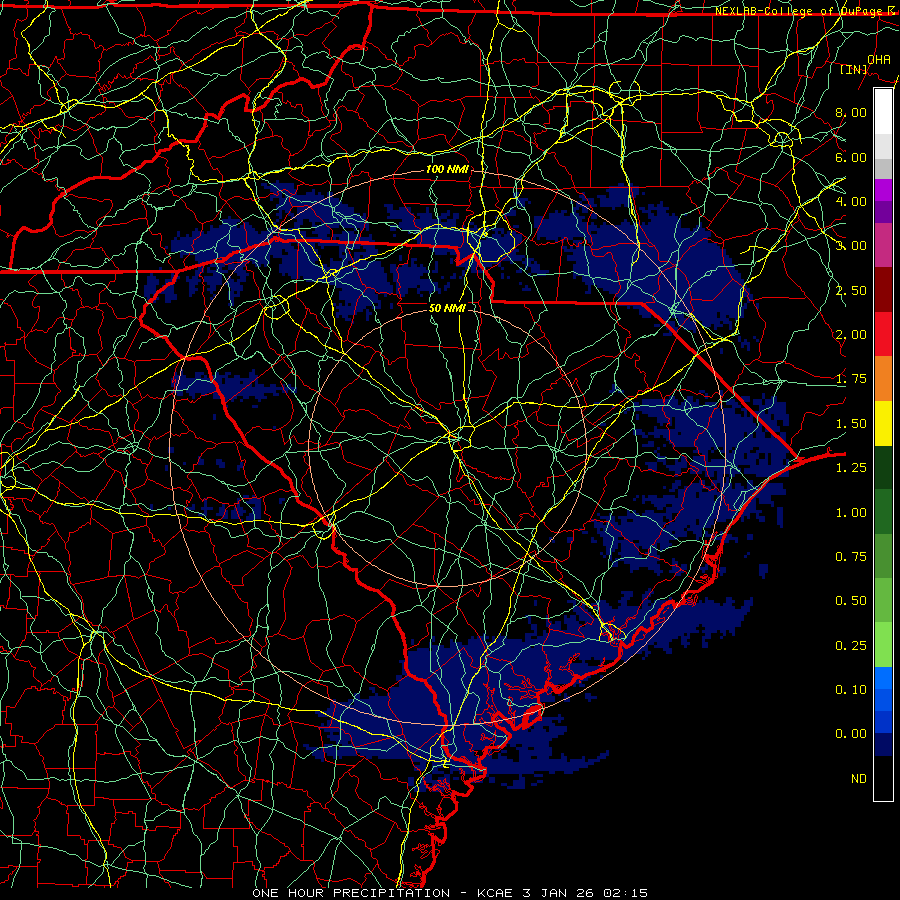900x900 pixels.
Task: Click the '2.50' legend value
Action: click(x=851, y=290)
